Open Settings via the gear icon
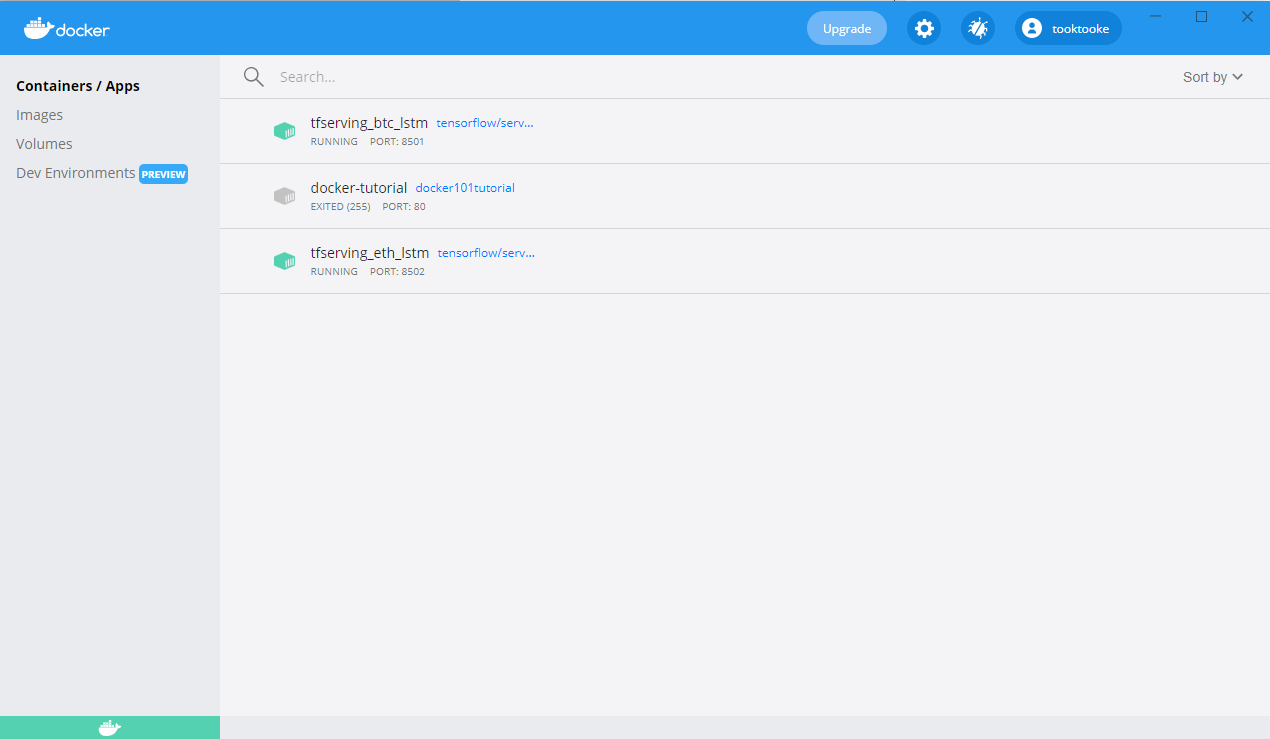This screenshot has height=739, width=1270. point(925,28)
